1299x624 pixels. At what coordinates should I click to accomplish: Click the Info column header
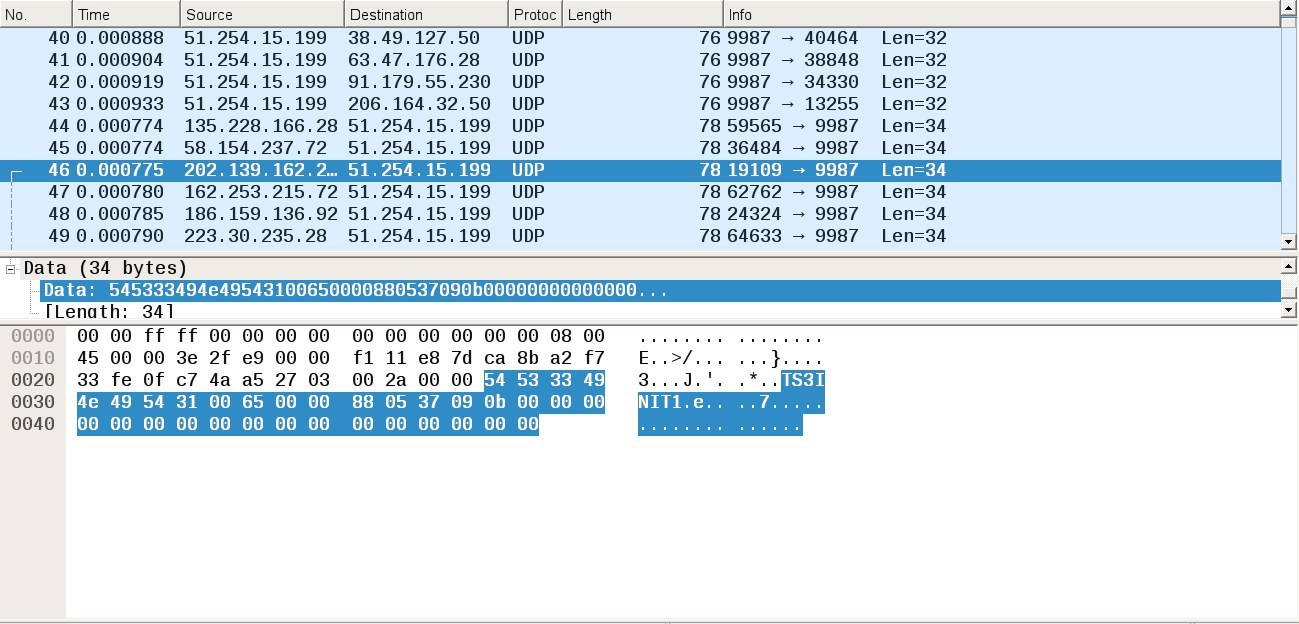coord(1000,14)
